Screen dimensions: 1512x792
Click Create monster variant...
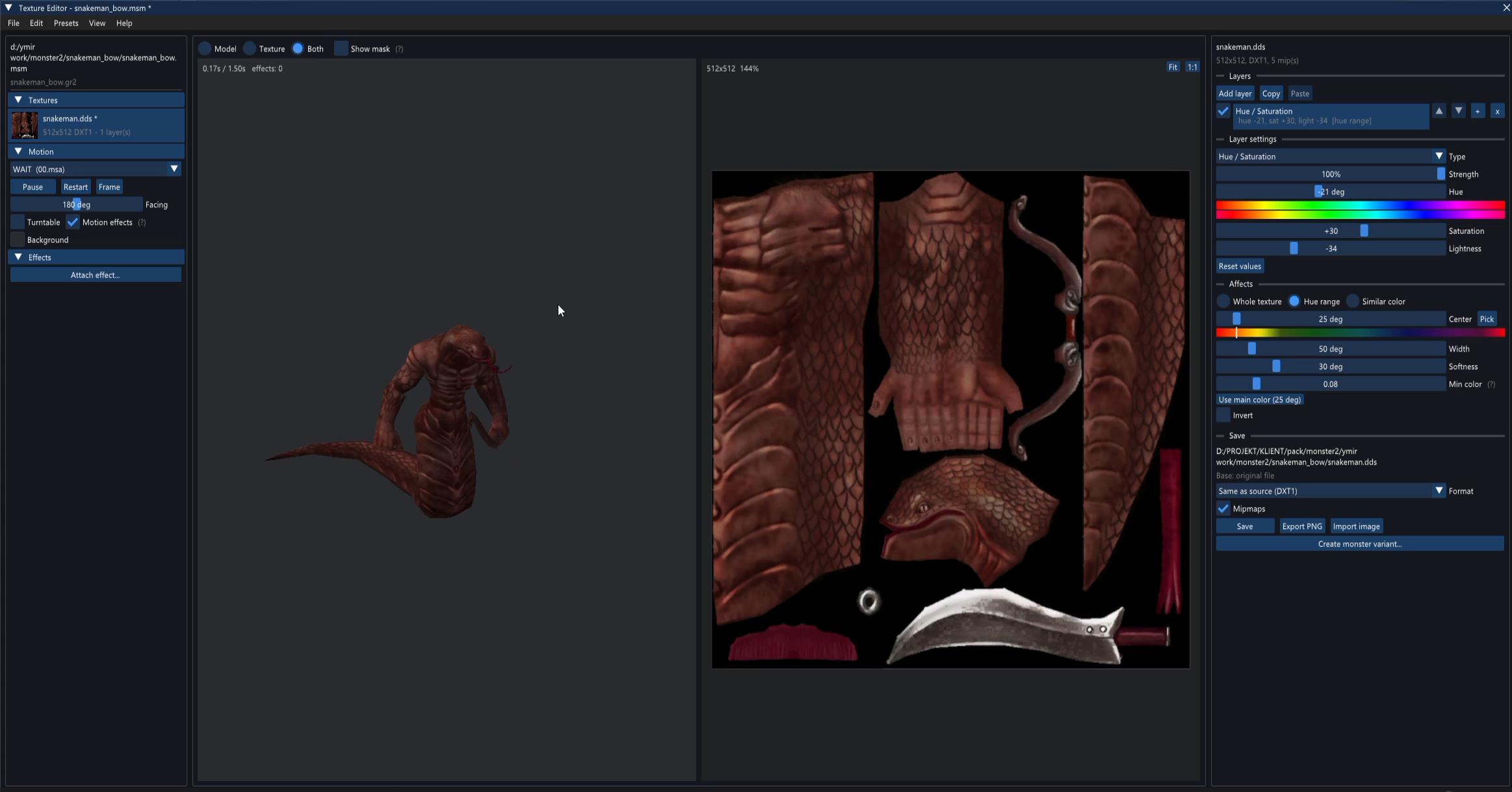(1360, 544)
